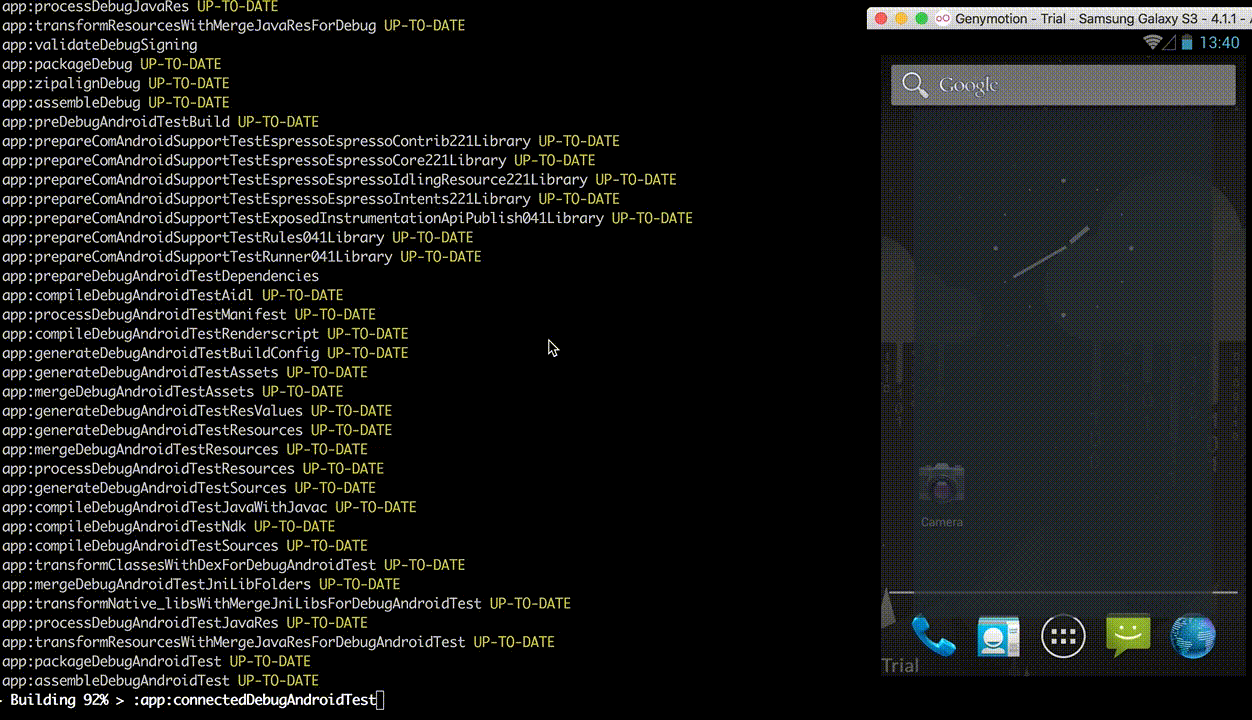1252x720 pixels.
Task: Click the app:packageDebug line in terminal
Action: tap(112, 64)
